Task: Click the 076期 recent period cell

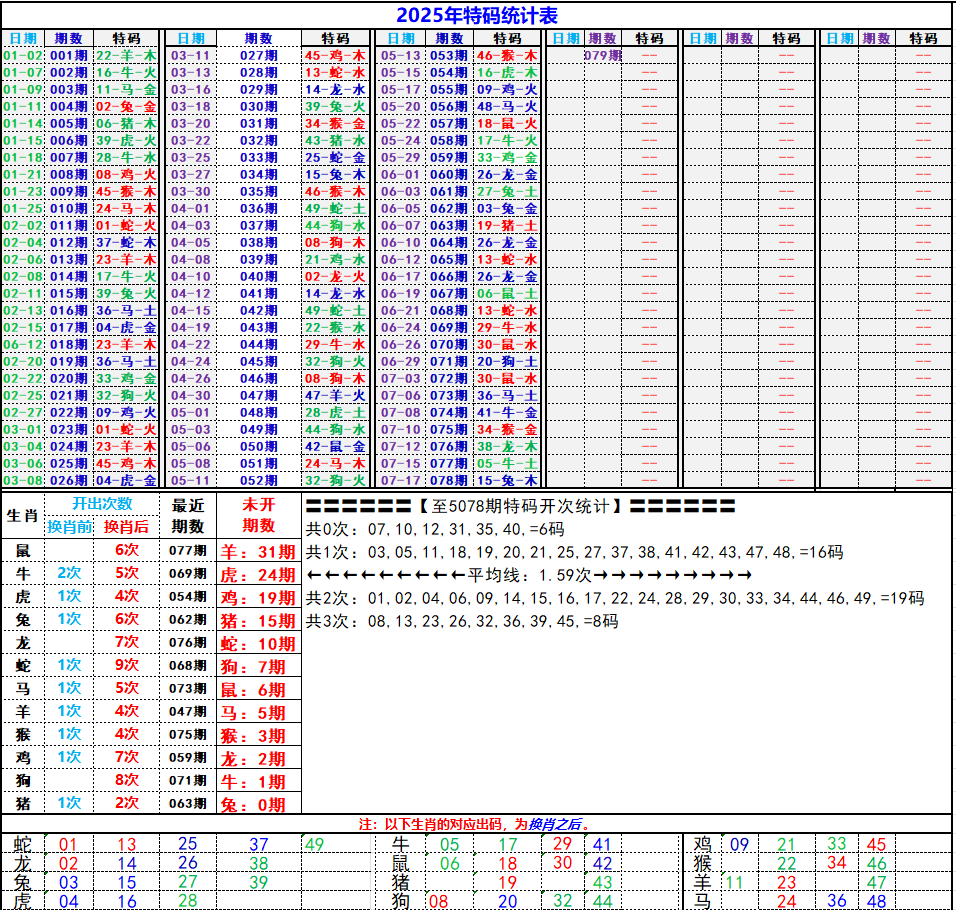Action: (x=187, y=642)
